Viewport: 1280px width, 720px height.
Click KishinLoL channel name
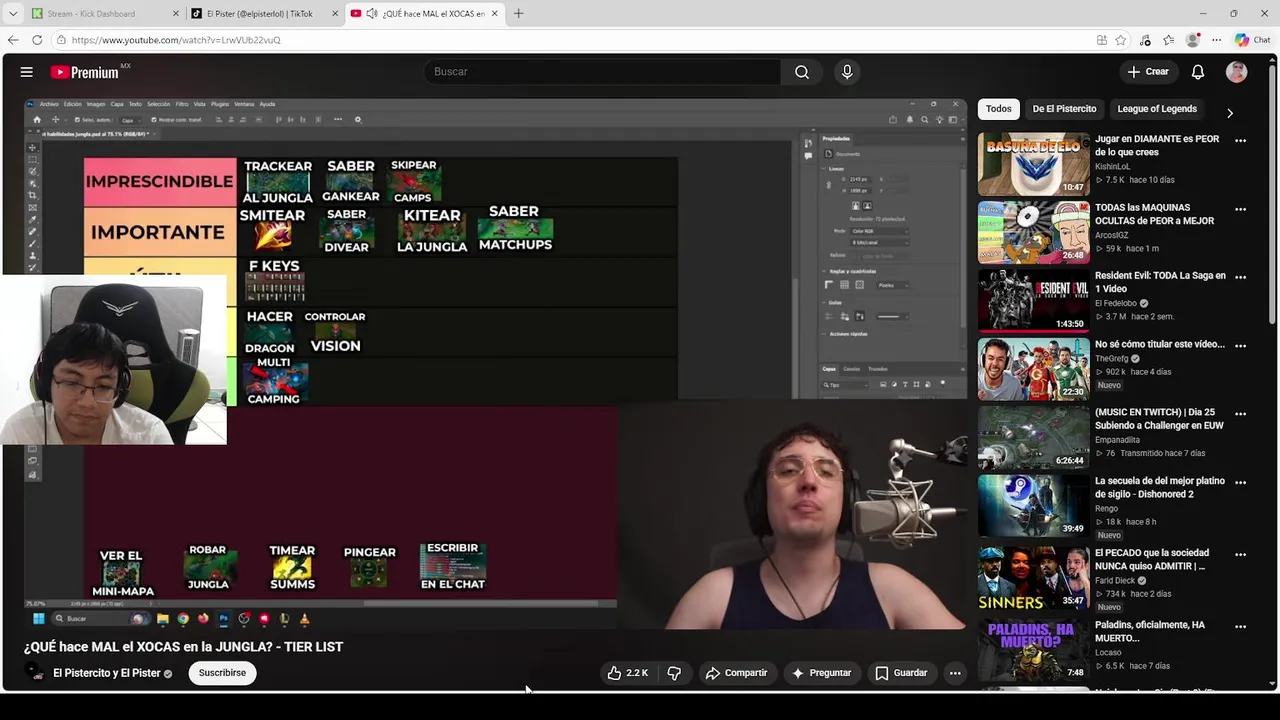click(1112, 166)
